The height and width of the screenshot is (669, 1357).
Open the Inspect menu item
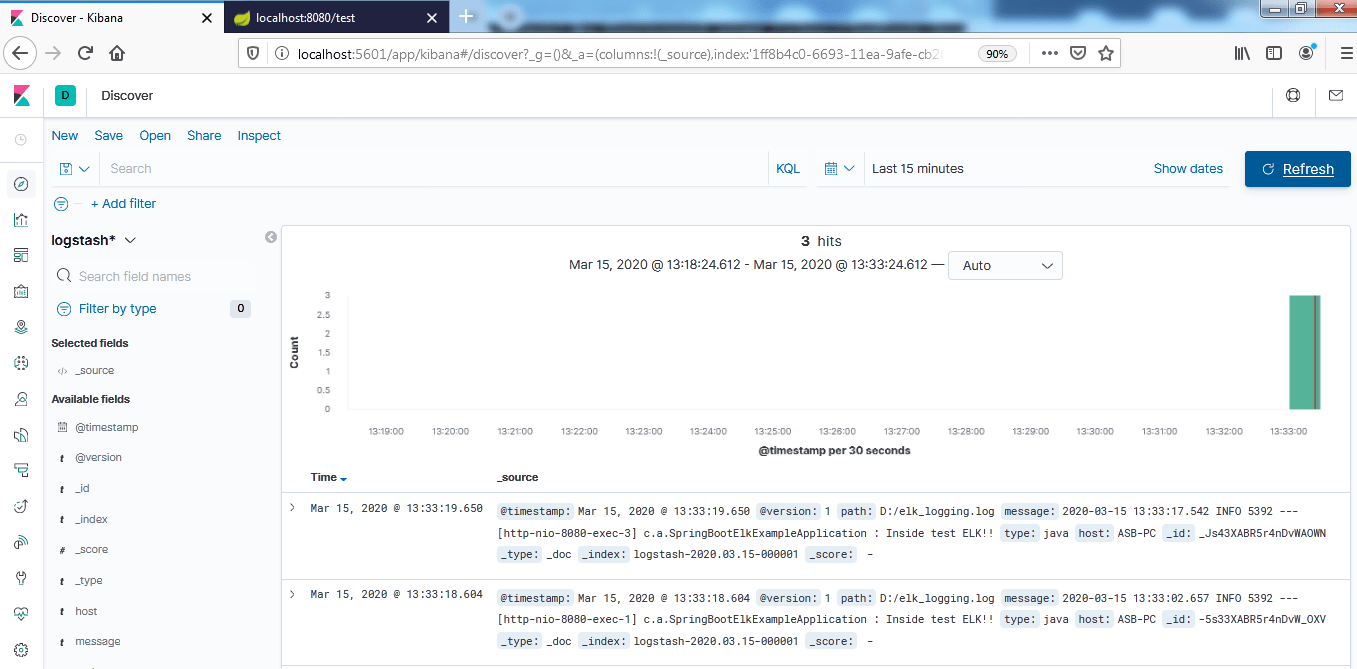tap(259, 135)
